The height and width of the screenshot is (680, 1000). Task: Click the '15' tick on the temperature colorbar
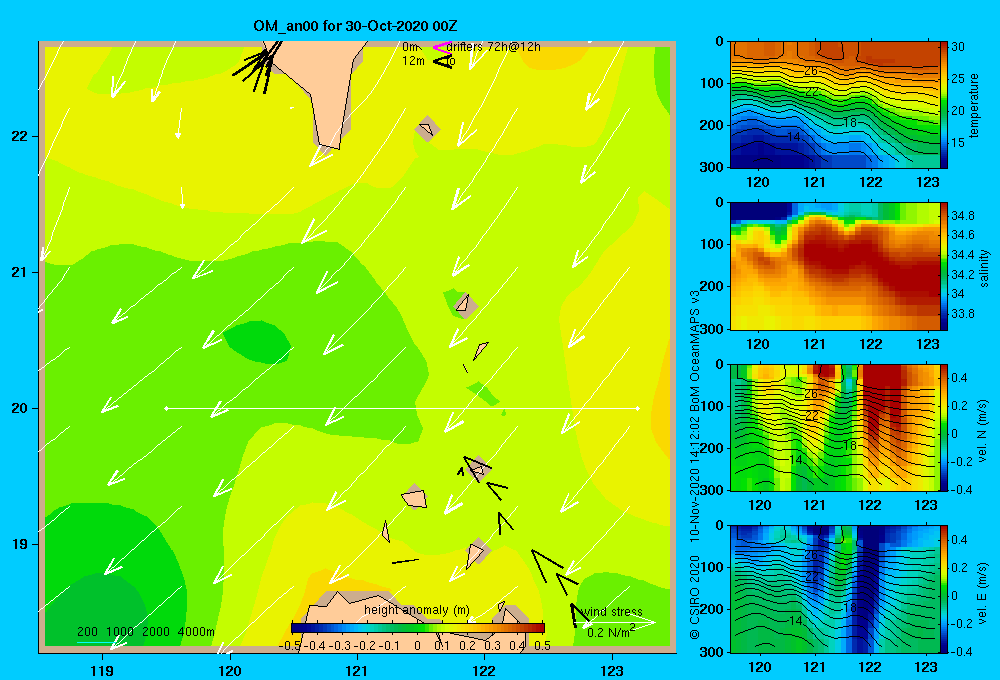coord(958,142)
